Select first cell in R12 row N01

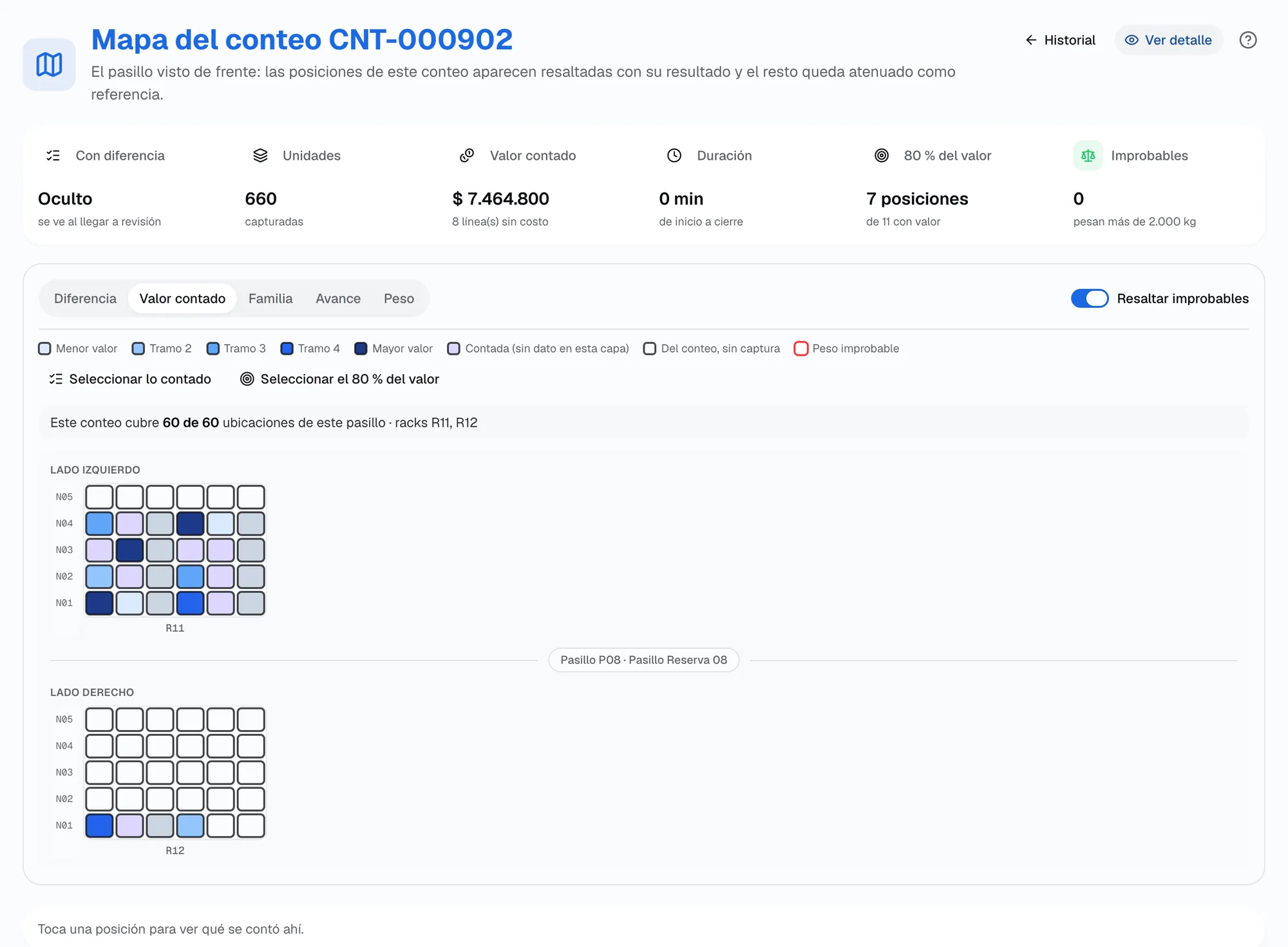(x=99, y=825)
